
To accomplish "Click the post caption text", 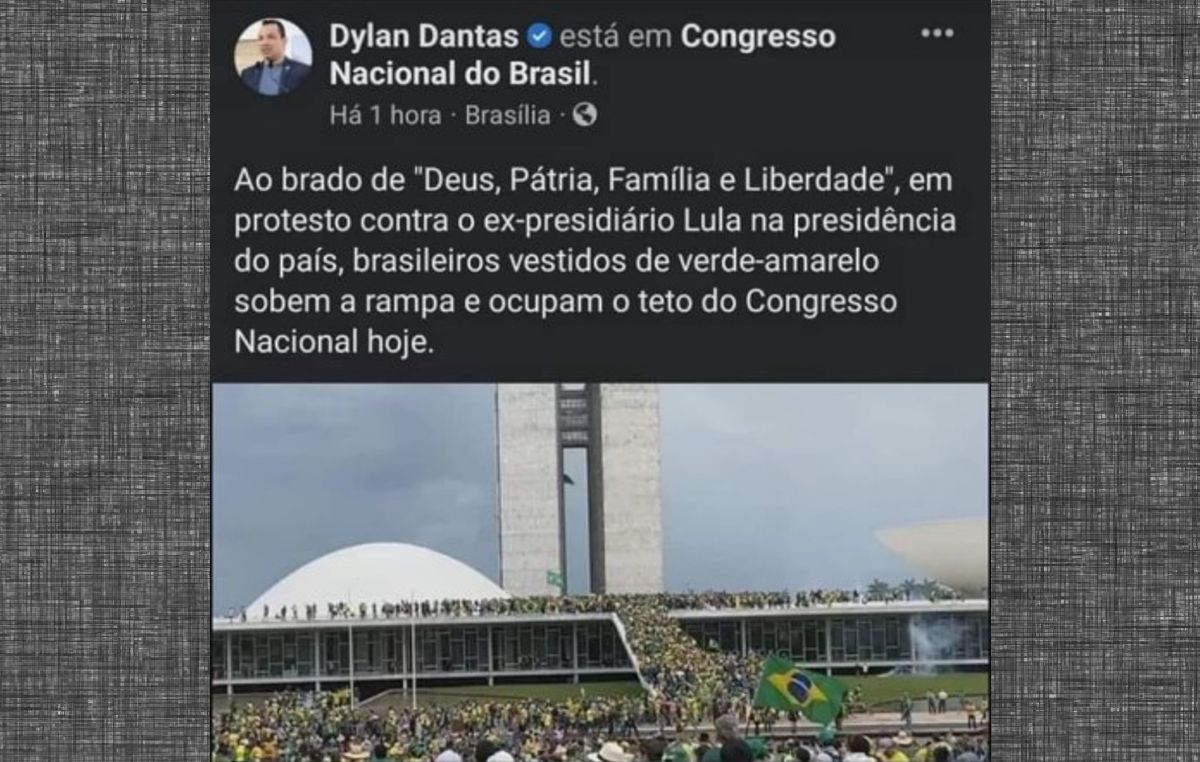I will tap(595, 263).
